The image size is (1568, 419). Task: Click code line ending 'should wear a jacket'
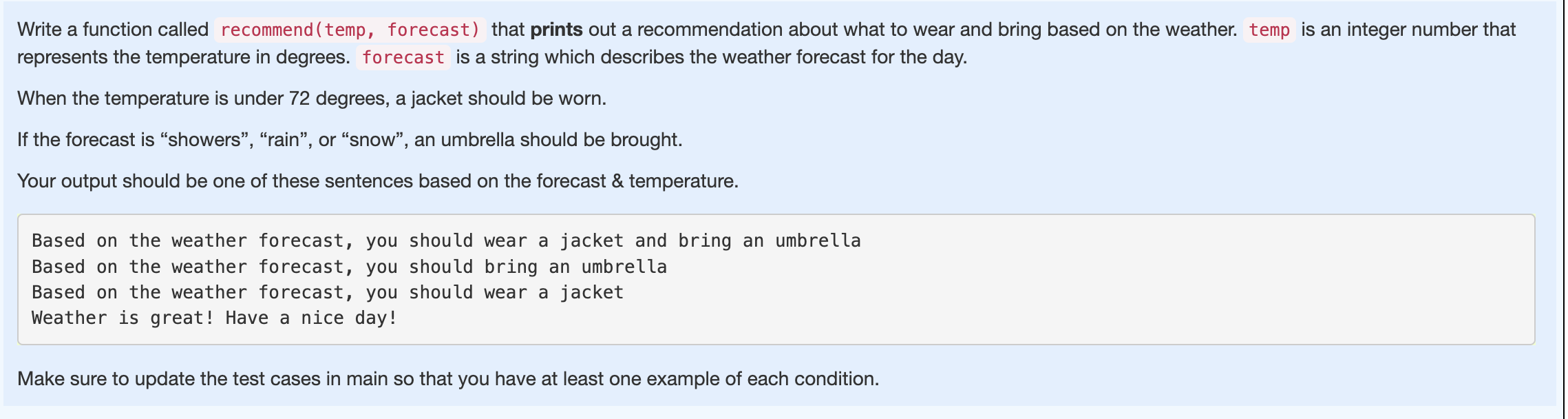[328, 292]
